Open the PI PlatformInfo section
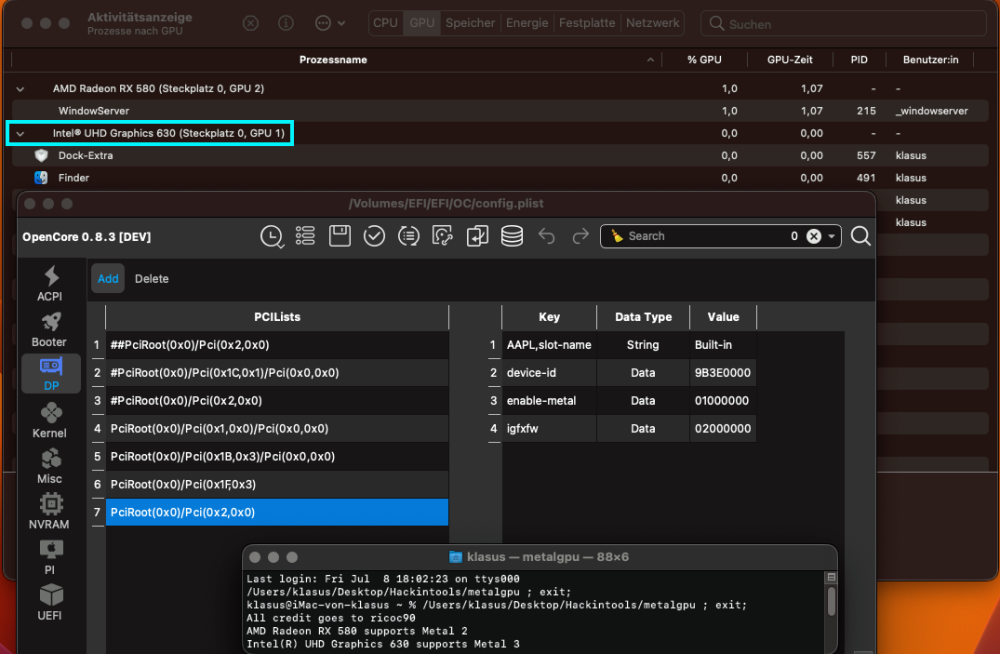The image size is (1000, 654). pos(50,558)
